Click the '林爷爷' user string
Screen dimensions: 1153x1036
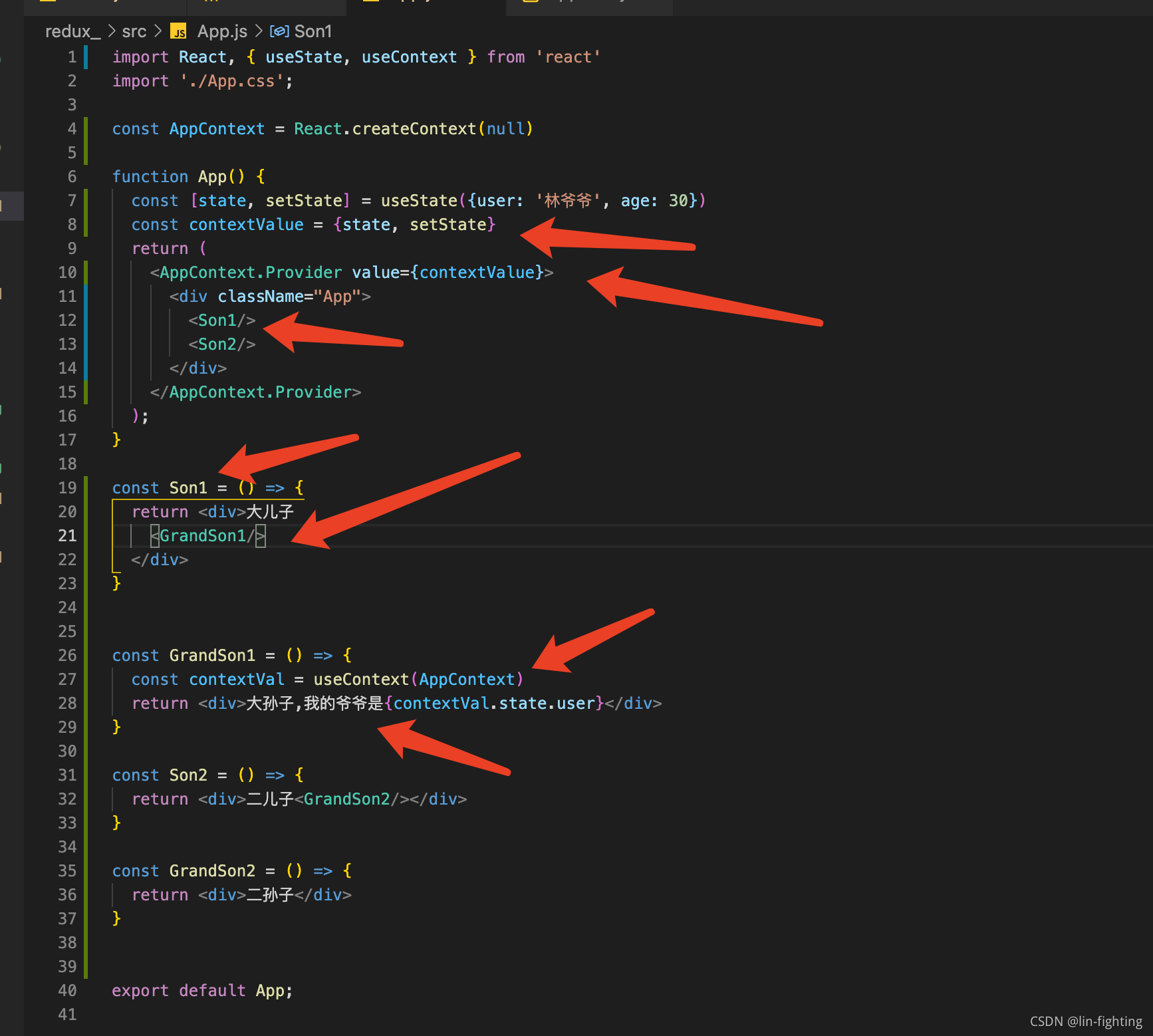[x=568, y=201]
